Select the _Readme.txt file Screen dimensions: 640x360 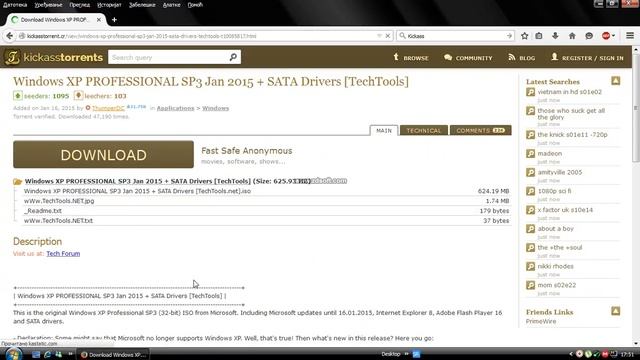(43, 211)
